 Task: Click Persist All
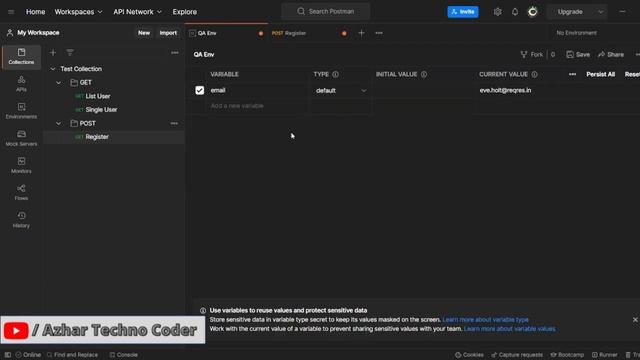(x=600, y=74)
